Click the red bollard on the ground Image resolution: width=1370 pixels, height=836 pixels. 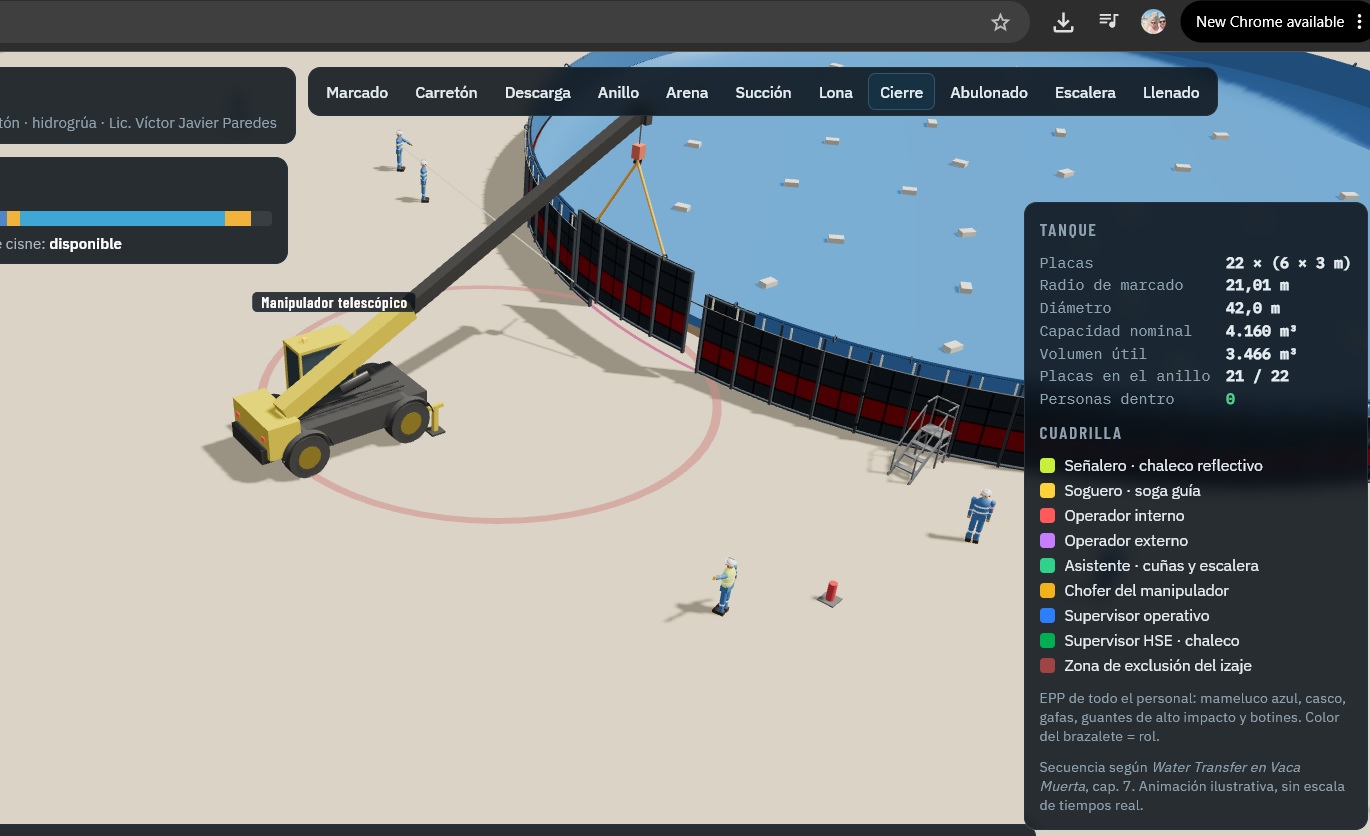coord(830,592)
